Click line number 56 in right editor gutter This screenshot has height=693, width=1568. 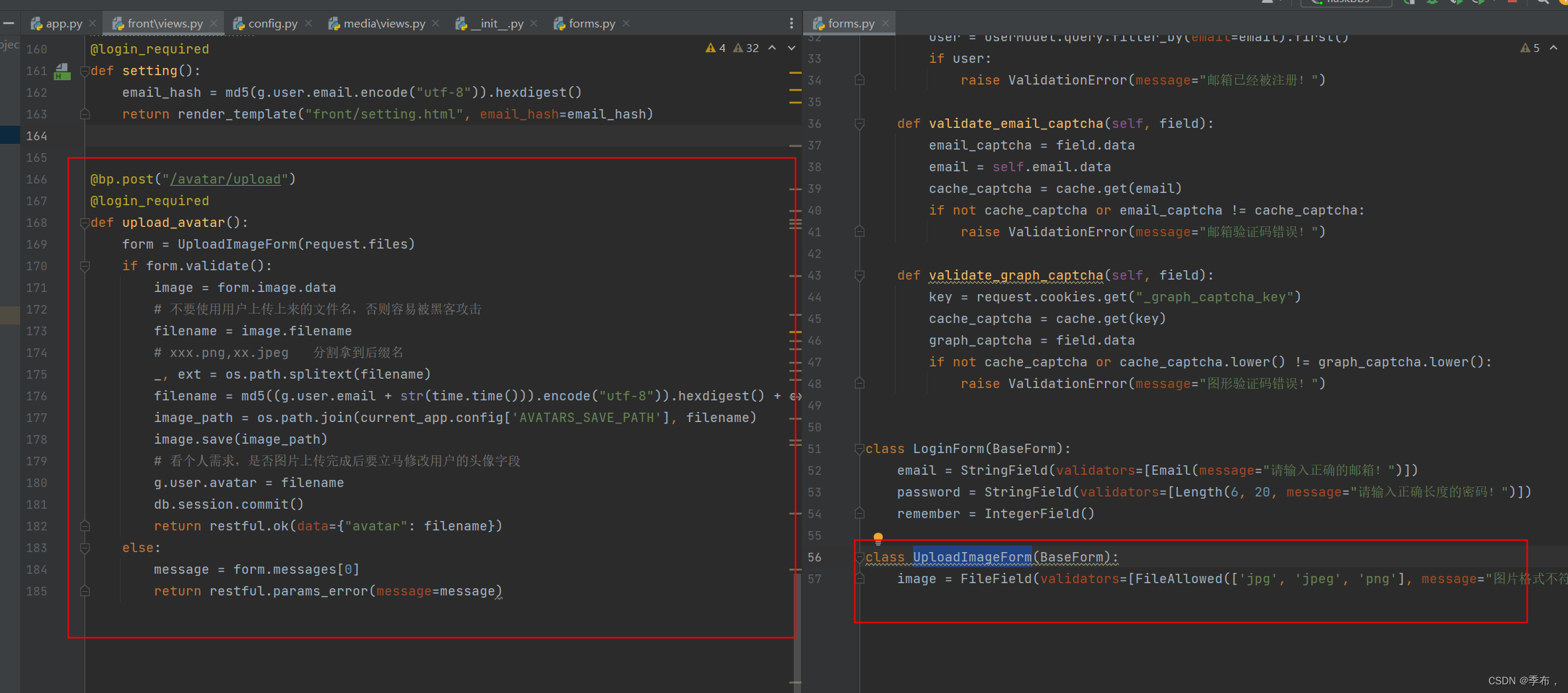coord(814,557)
